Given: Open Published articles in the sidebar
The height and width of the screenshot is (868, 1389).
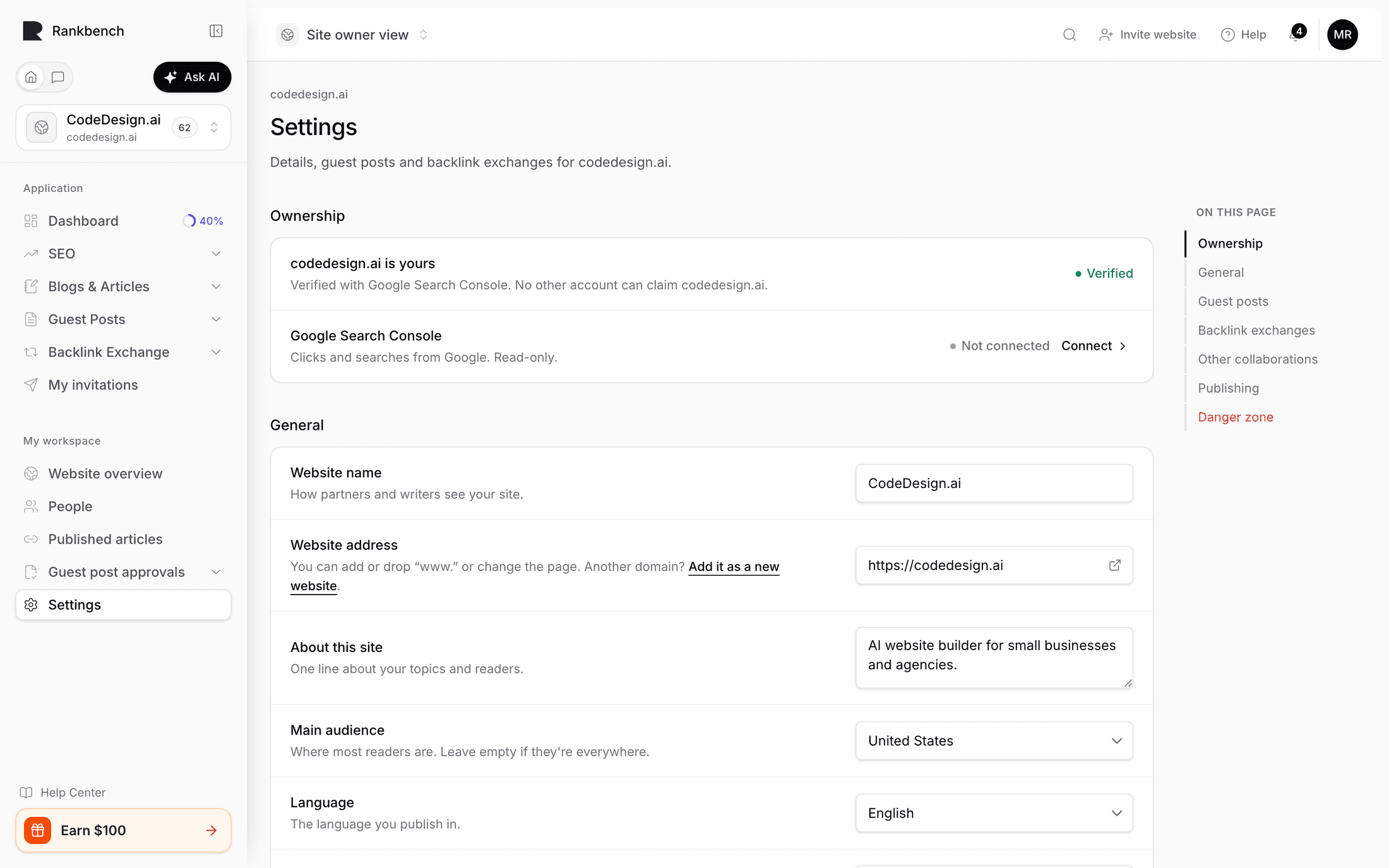Looking at the screenshot, I should coord(123,539).
